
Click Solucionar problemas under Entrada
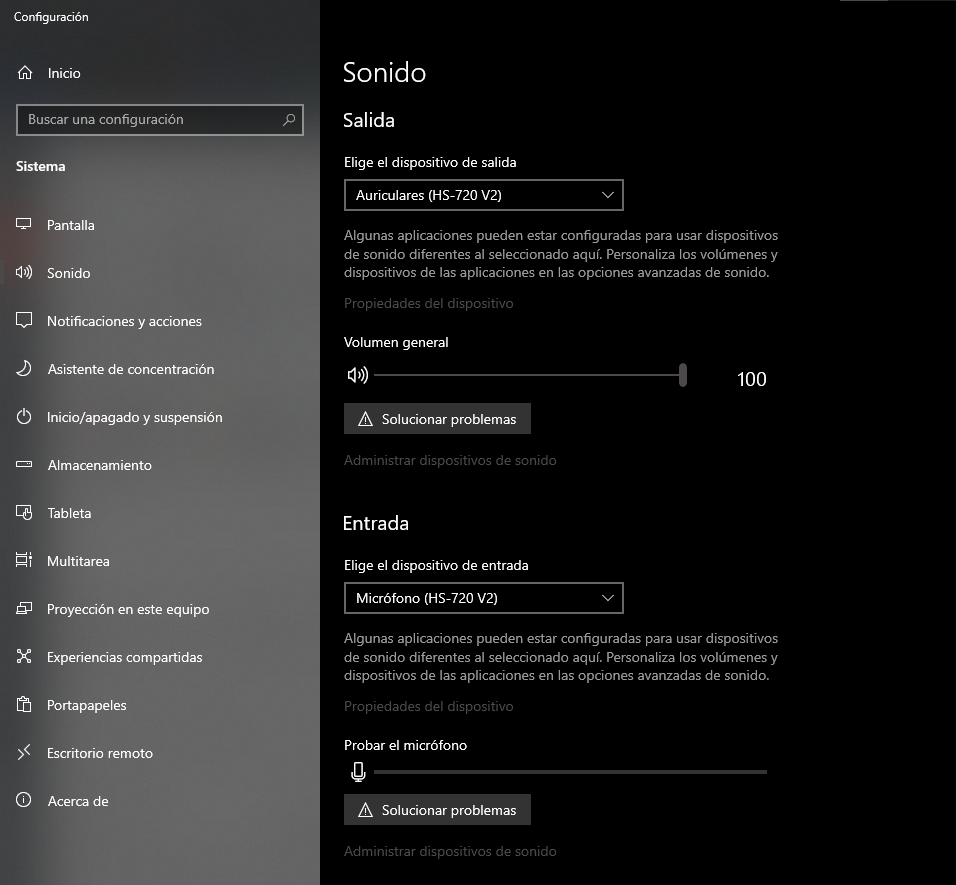[x=437, y=810]
